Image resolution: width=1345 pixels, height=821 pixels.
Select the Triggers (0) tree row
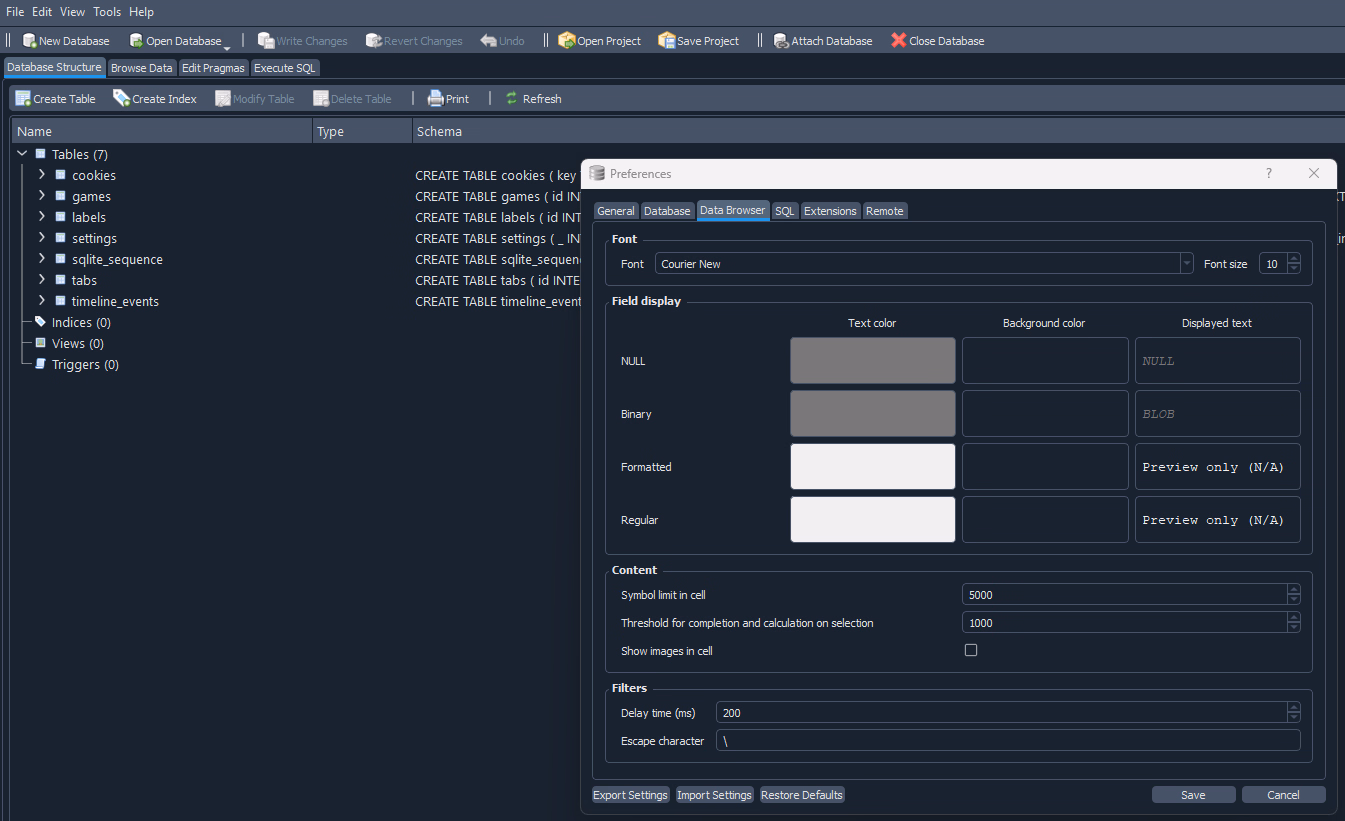[x=85, y=364]
